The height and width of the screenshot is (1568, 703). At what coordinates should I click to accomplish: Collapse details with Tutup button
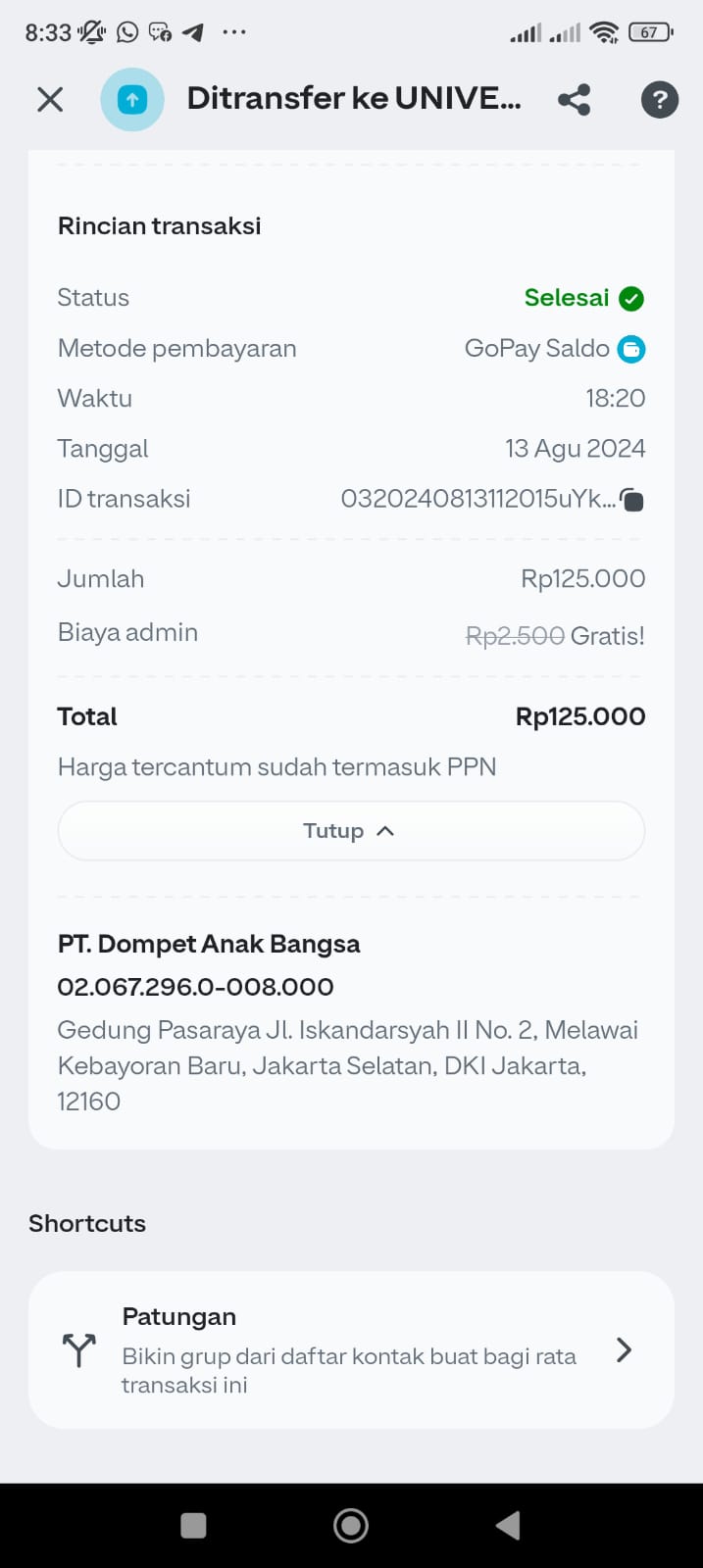pos(351,831)
